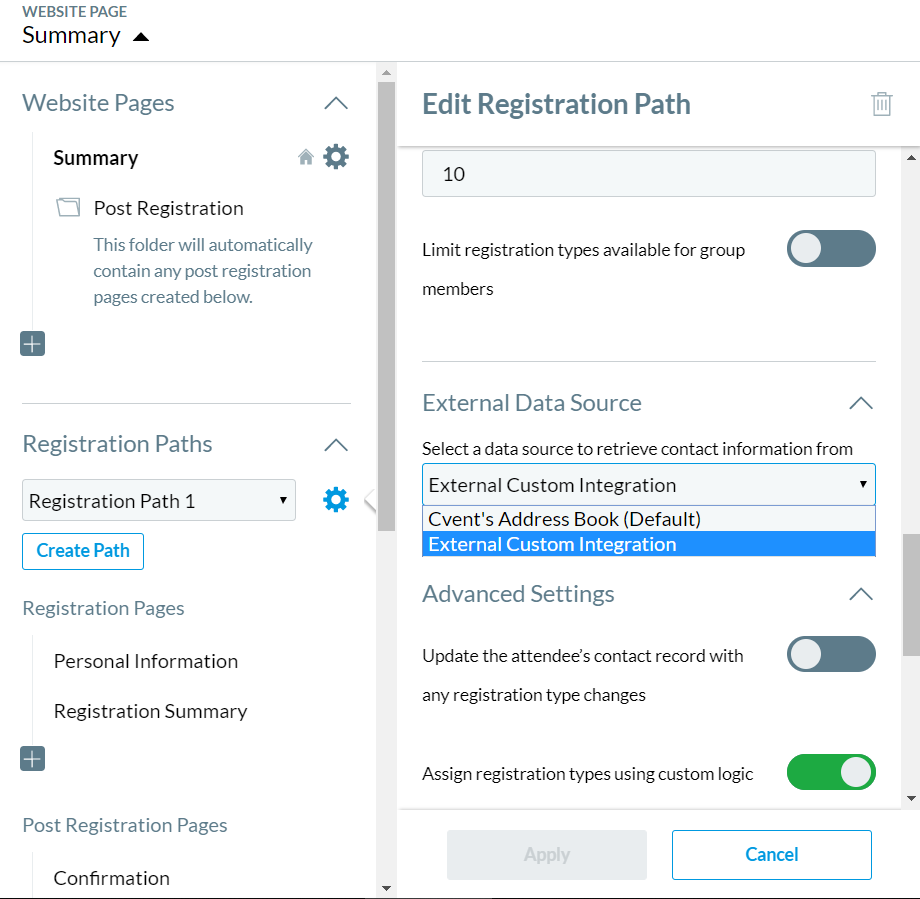Enable limiting registration types for group members
The width and height of the screenshot is (920, 899).
coord(831,249)
